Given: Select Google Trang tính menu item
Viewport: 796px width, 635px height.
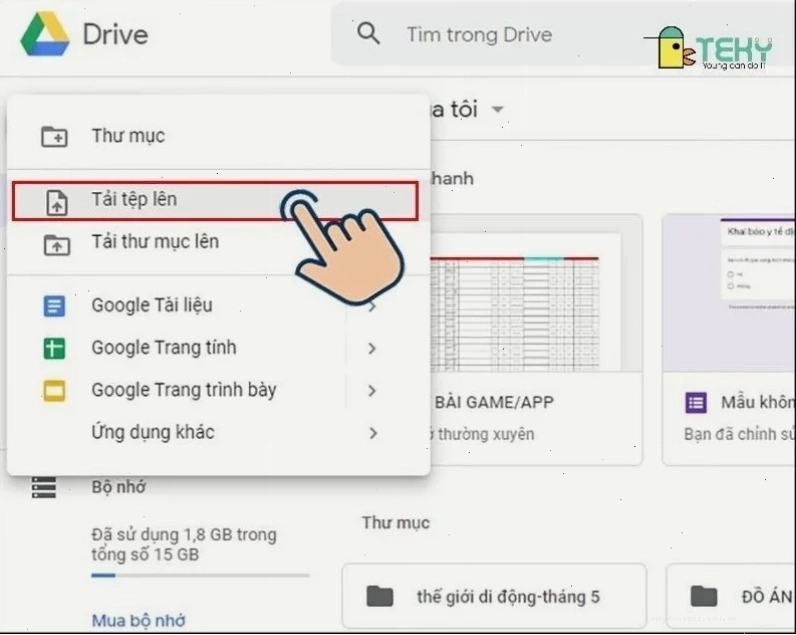Looking at the screenshot, I should (219, 348).
